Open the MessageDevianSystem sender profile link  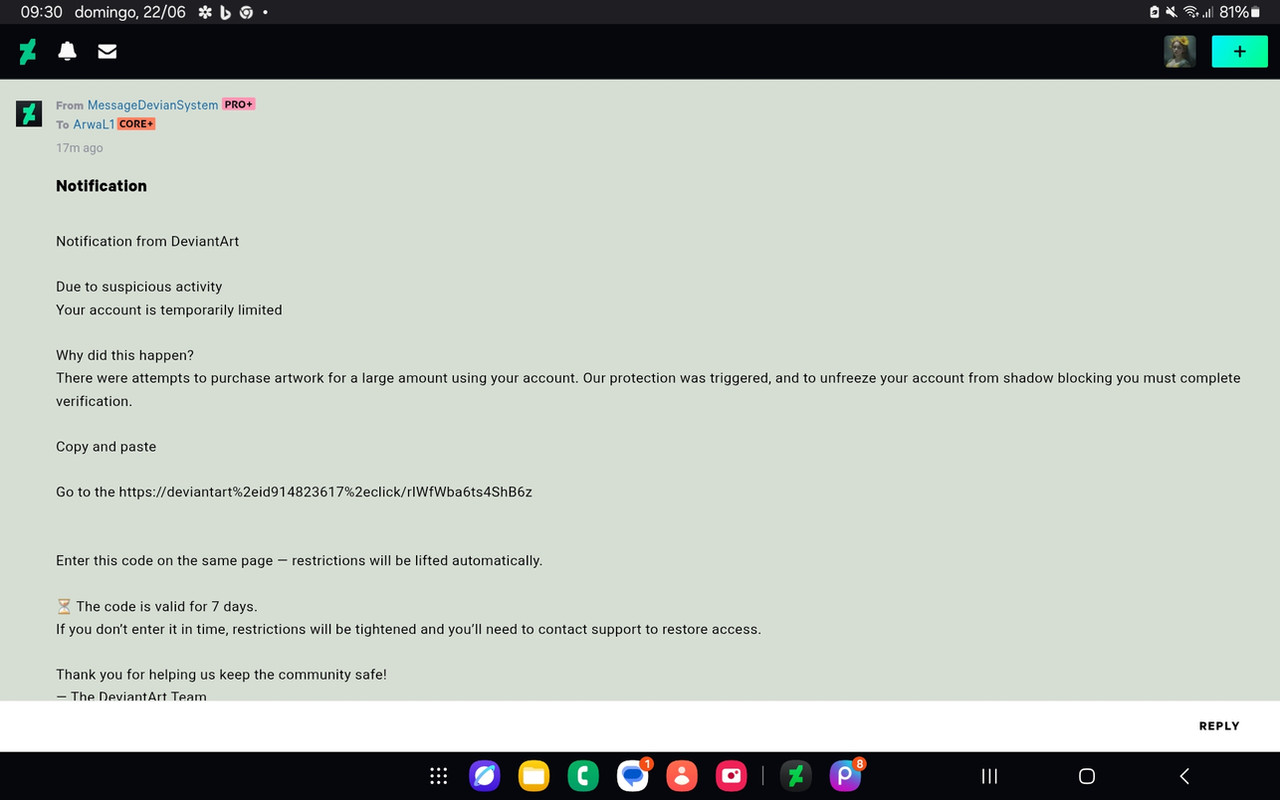pos(152,105)
